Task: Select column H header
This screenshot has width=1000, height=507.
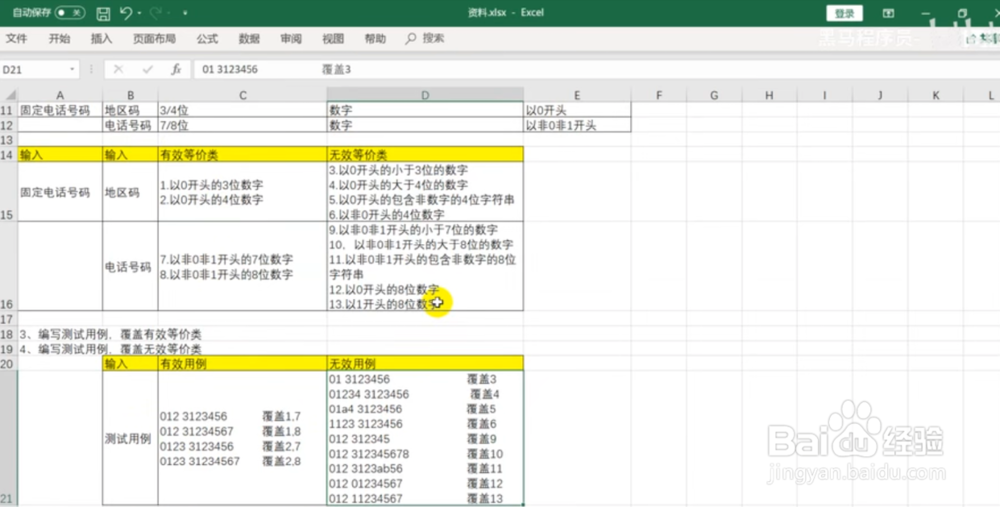Action: pos(769,95)
